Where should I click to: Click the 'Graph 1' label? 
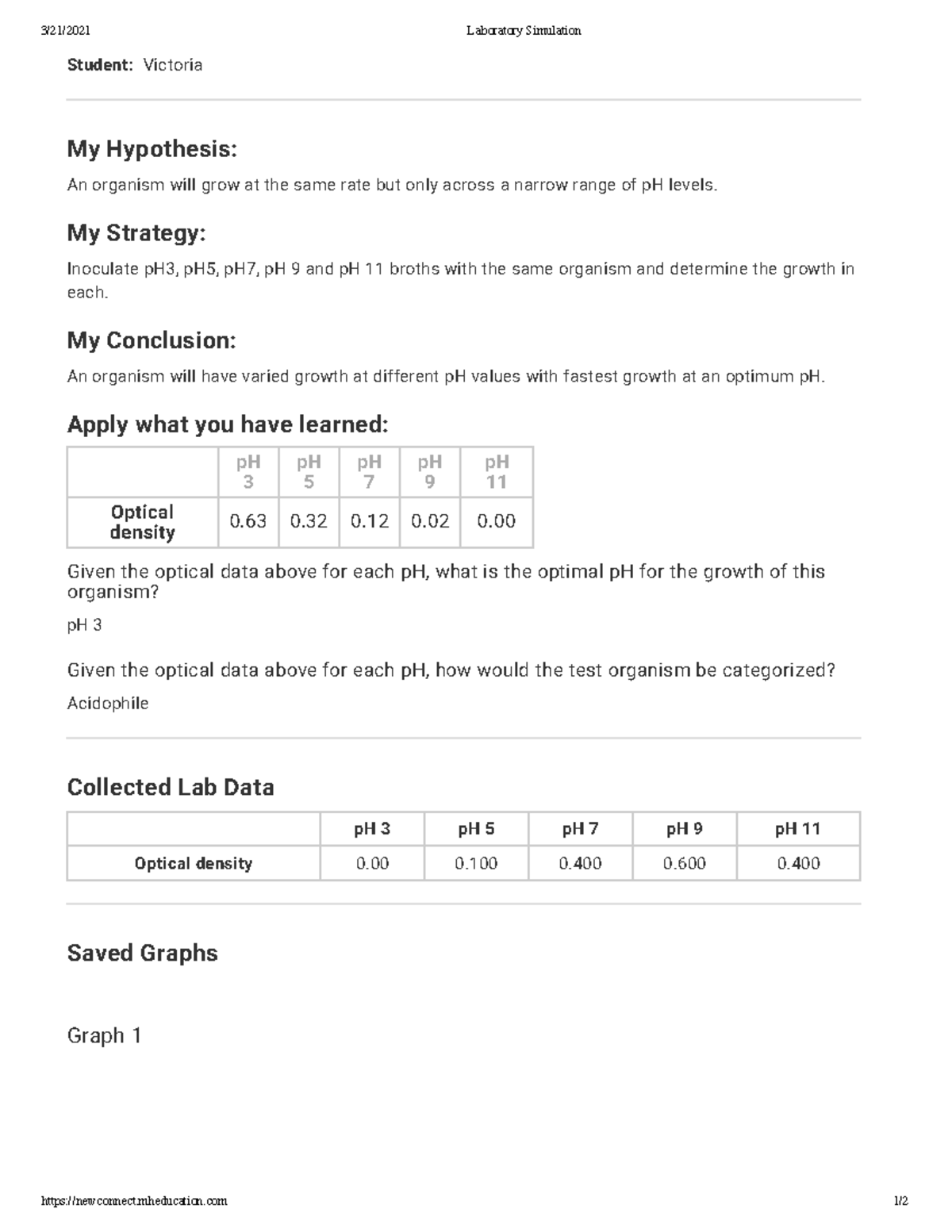click(104, 1035)
